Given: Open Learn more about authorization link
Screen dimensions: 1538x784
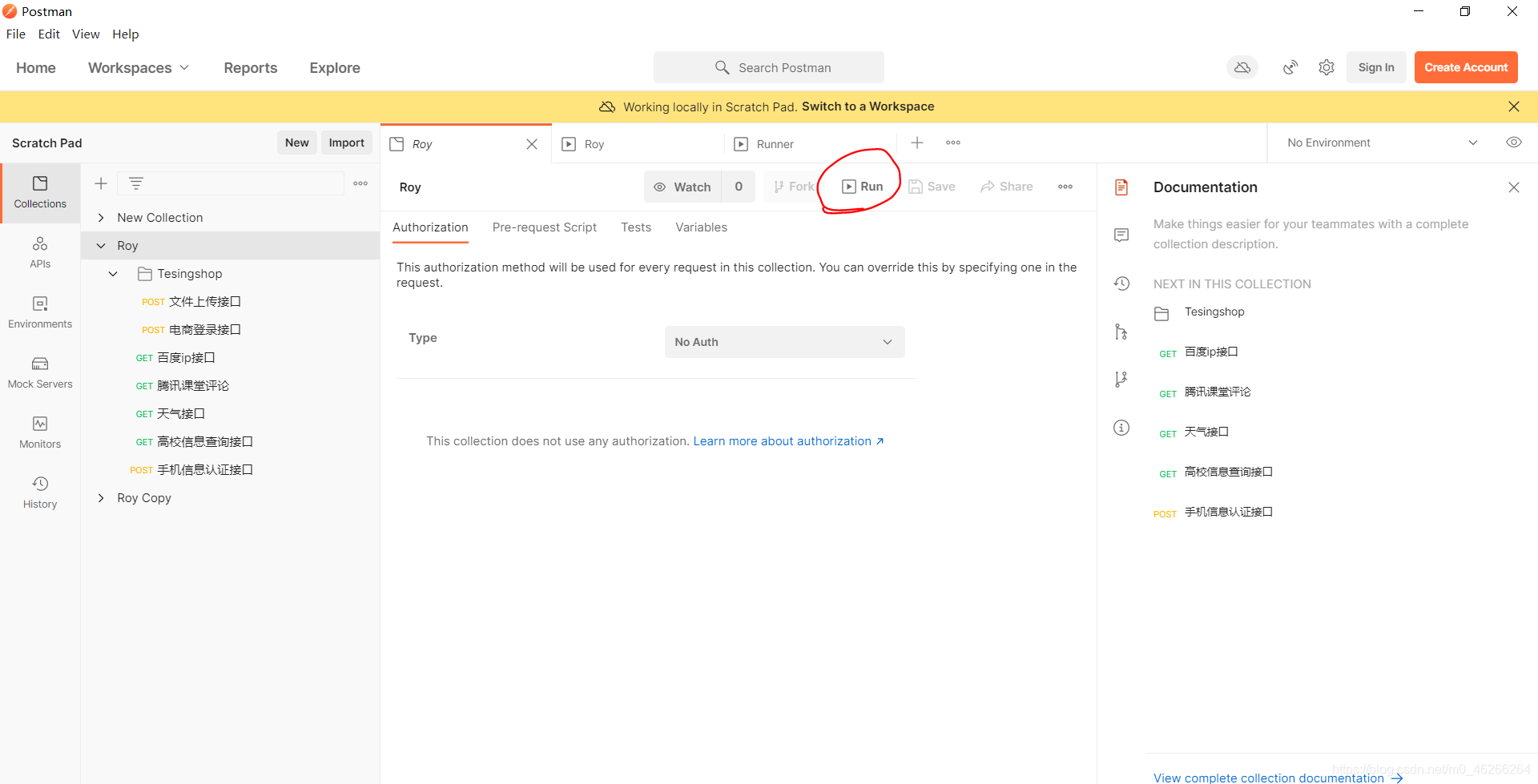Looking at the screenshot, I should tap(788, 441).
